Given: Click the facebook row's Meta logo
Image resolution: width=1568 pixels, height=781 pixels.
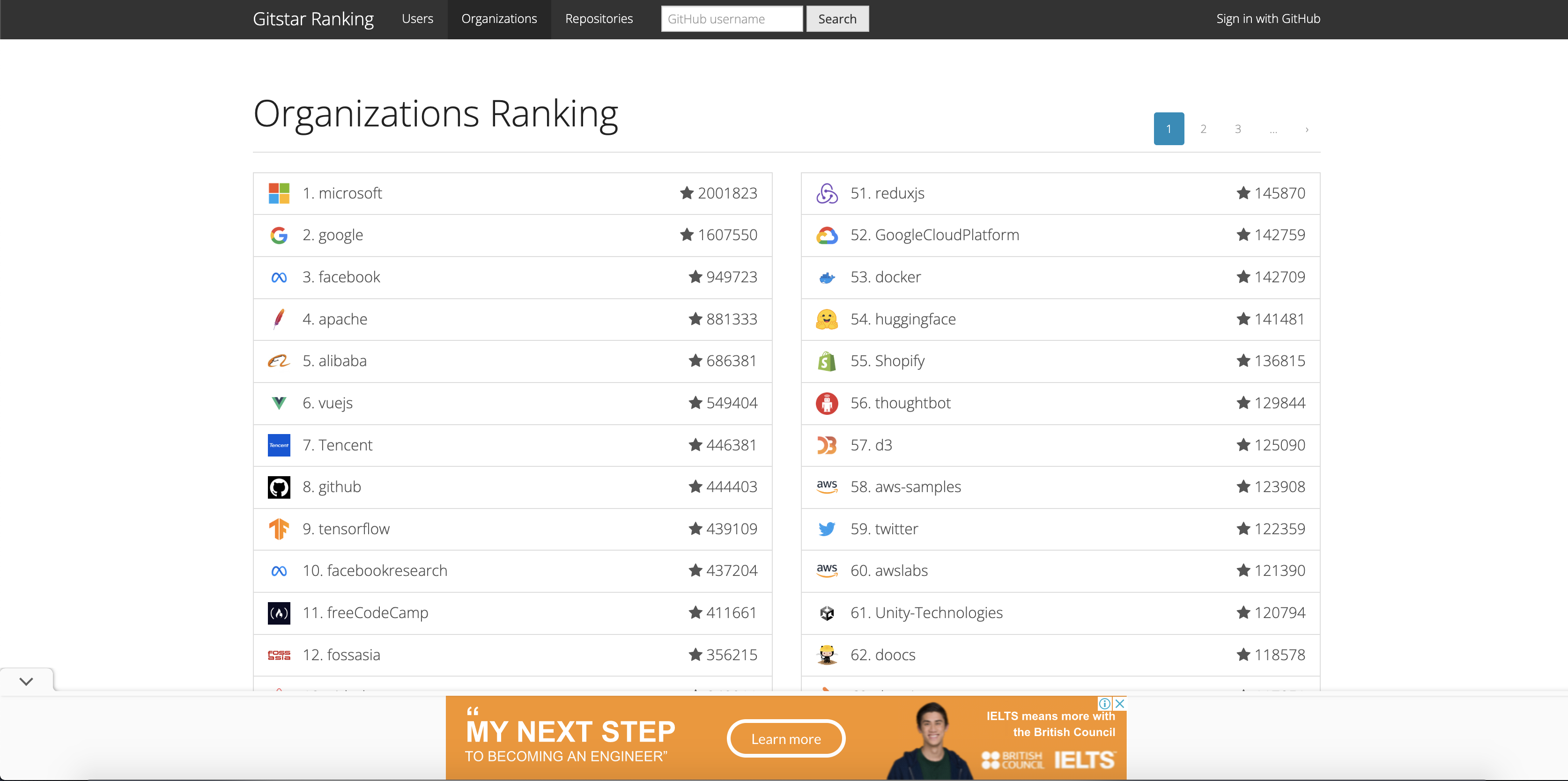Looking at the screenshot, I should pos(279,278).
